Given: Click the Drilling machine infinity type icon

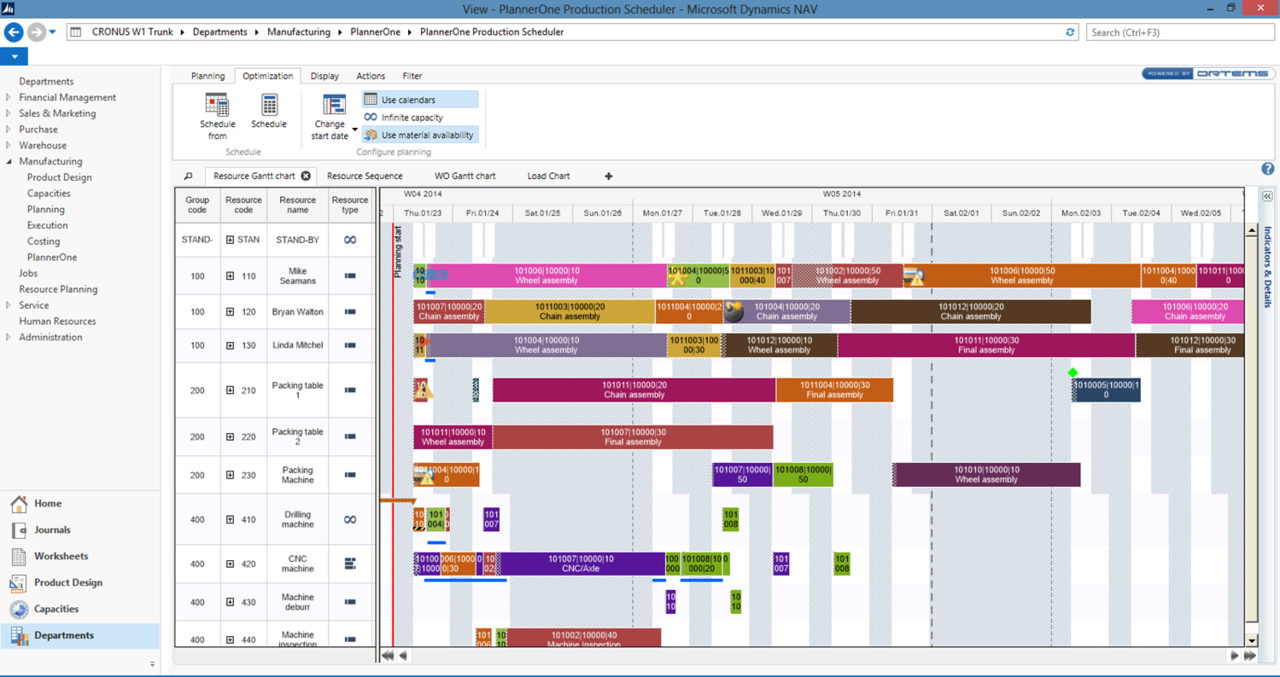Looking at the screenshot, I should 350,520.
